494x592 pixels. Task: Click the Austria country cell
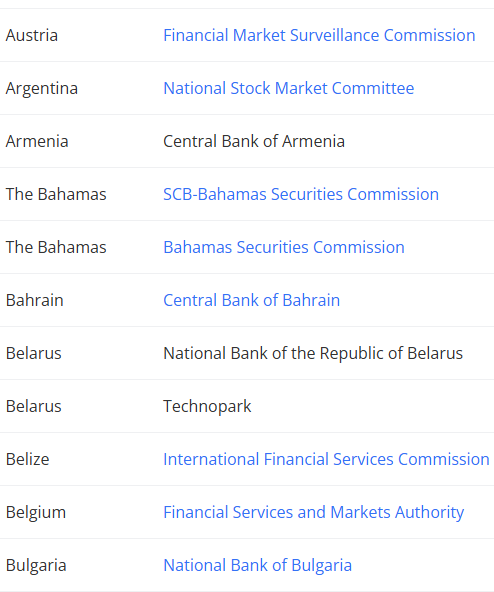[32, 35]
